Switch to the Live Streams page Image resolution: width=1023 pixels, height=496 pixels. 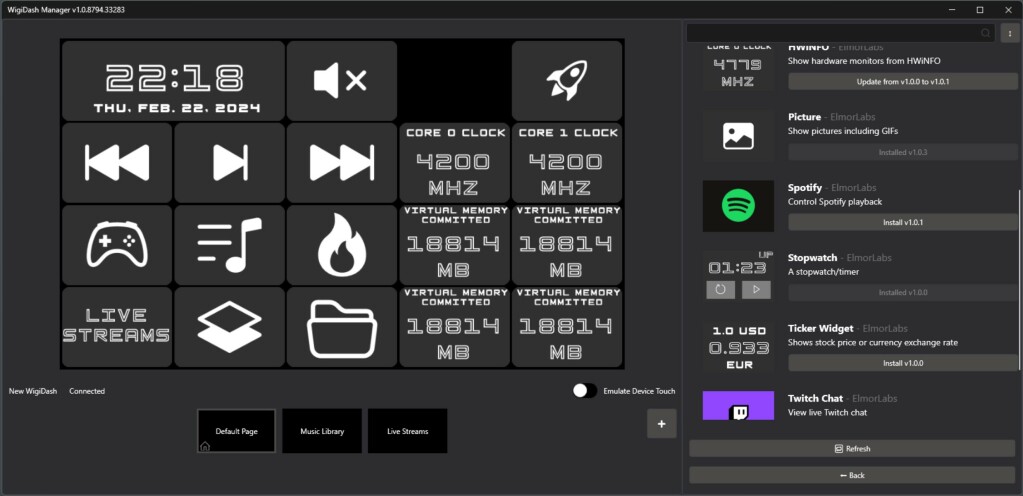click(x=407, y=431)
